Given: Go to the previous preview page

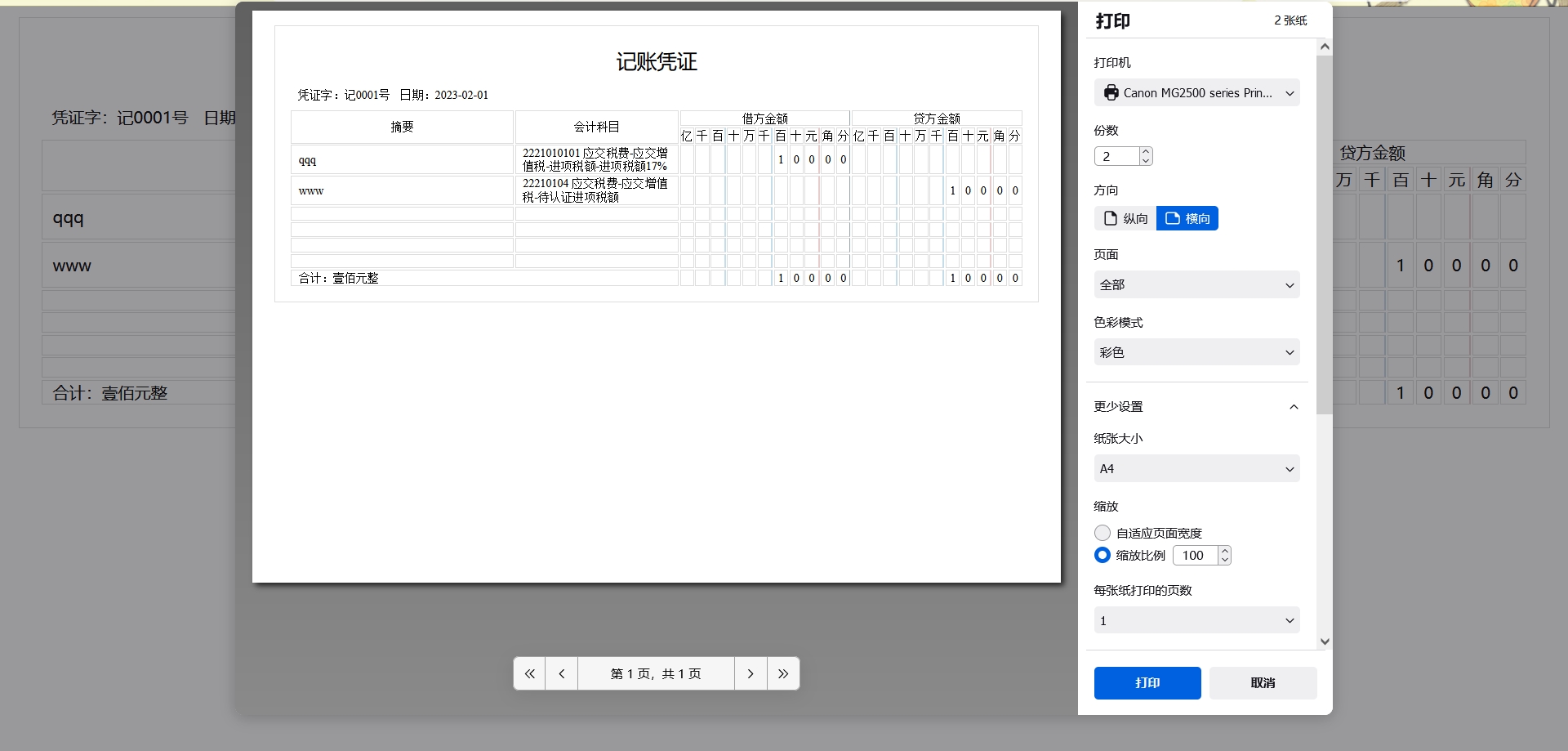Looking at the screenshot, I should 562,673.
